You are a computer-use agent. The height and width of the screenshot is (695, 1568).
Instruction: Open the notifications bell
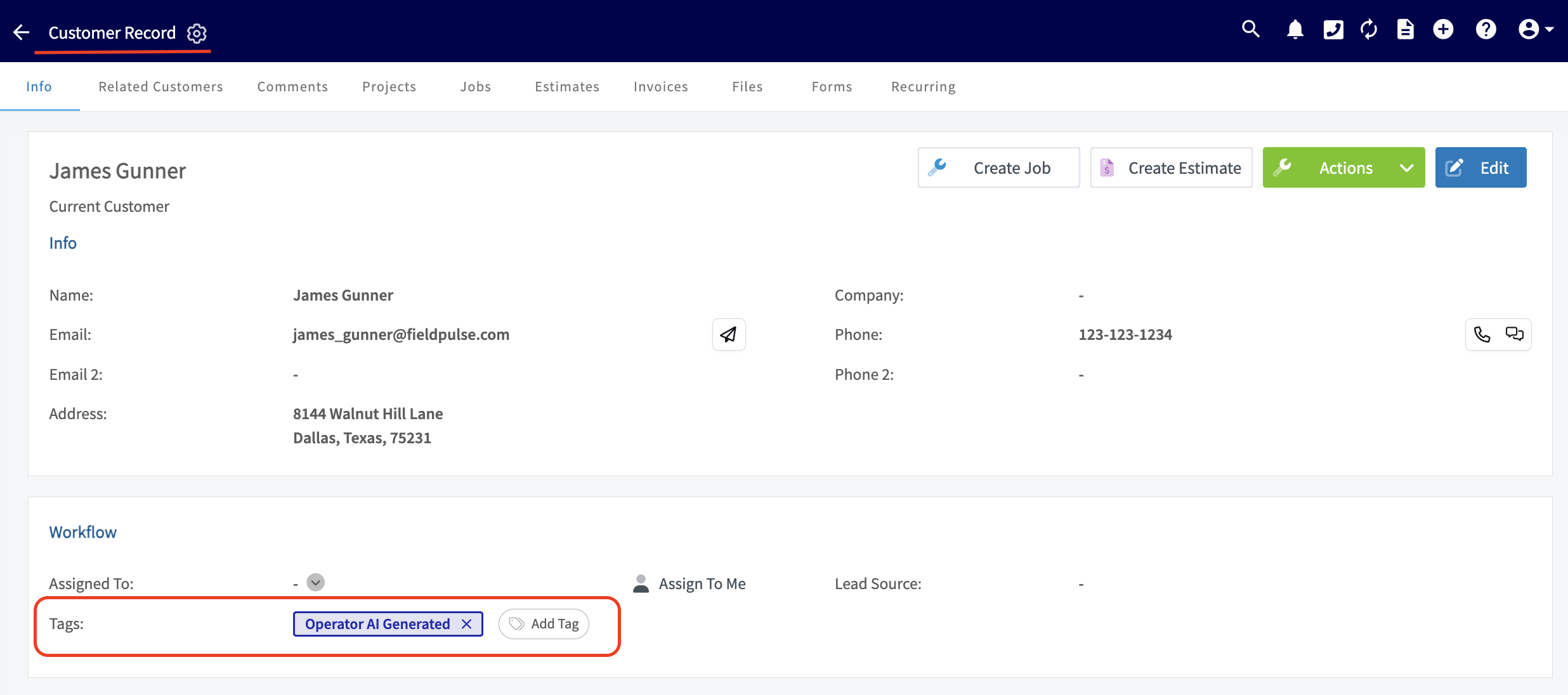coord(1295,30)
